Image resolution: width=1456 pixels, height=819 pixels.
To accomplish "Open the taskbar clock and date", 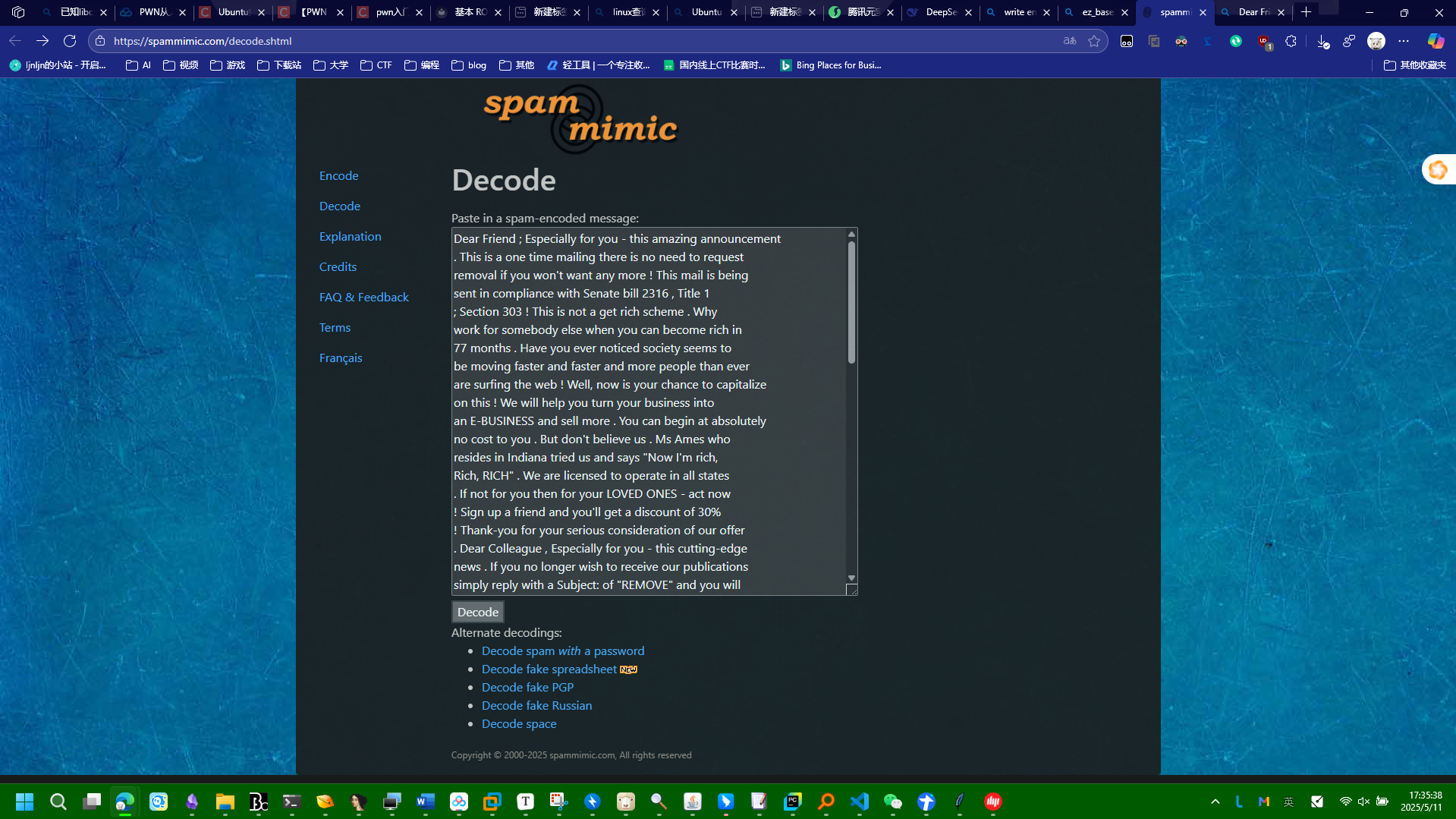I will 1421,802.
